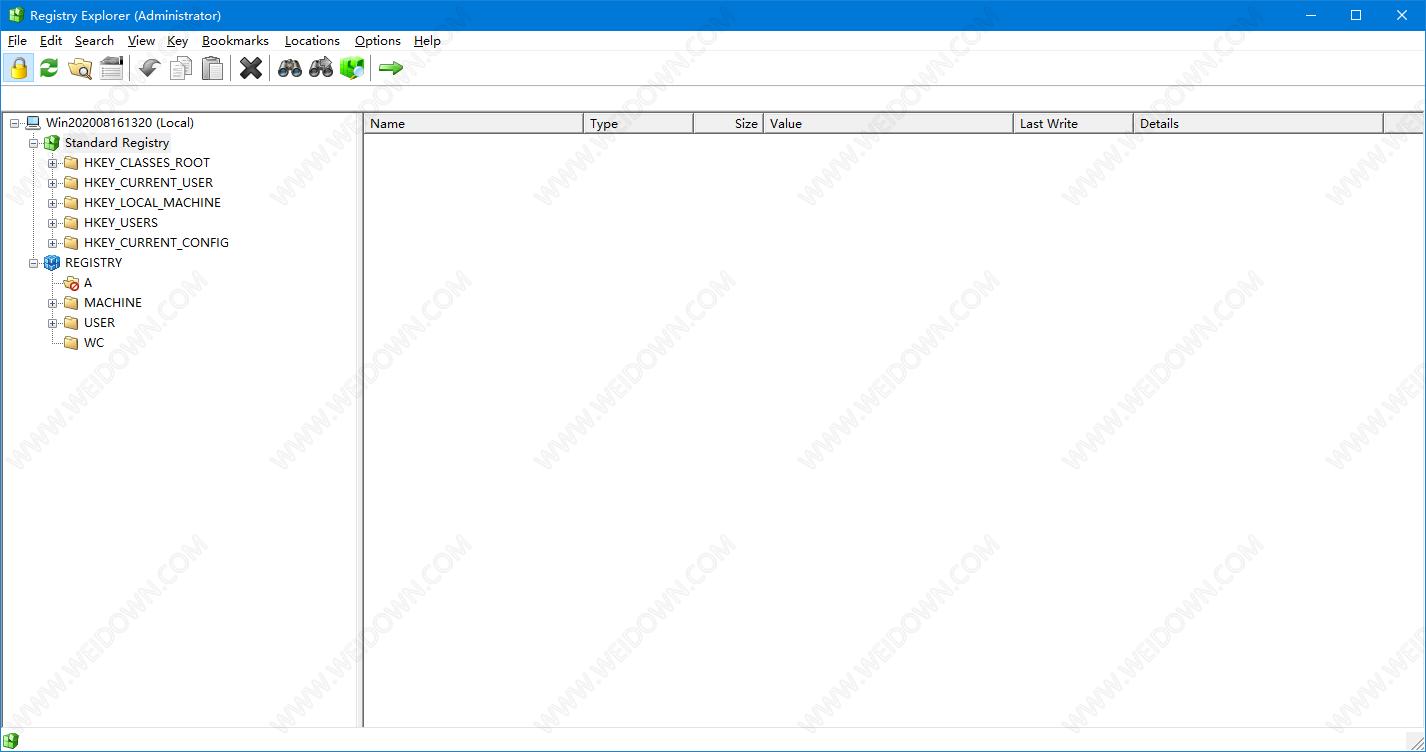
Task: Collapse the Standard Registry node
Action: (x=34, y=143)
